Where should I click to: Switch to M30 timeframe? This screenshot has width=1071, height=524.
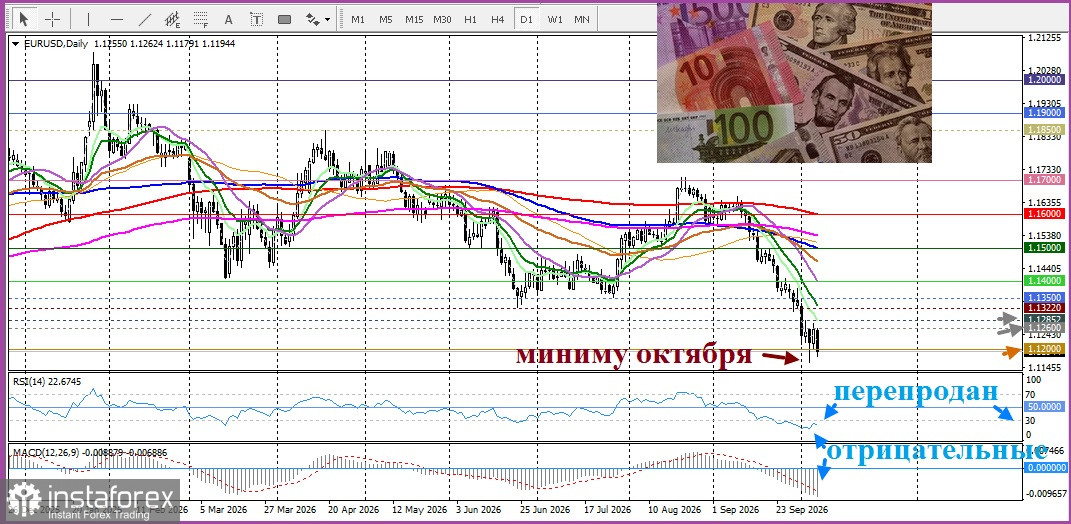click(442, 19)
